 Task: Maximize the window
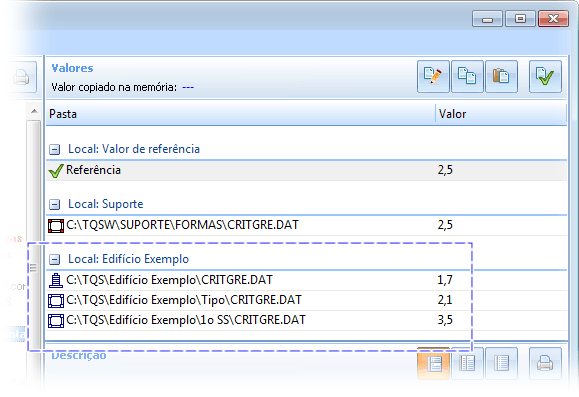click(x=520, y=19)
